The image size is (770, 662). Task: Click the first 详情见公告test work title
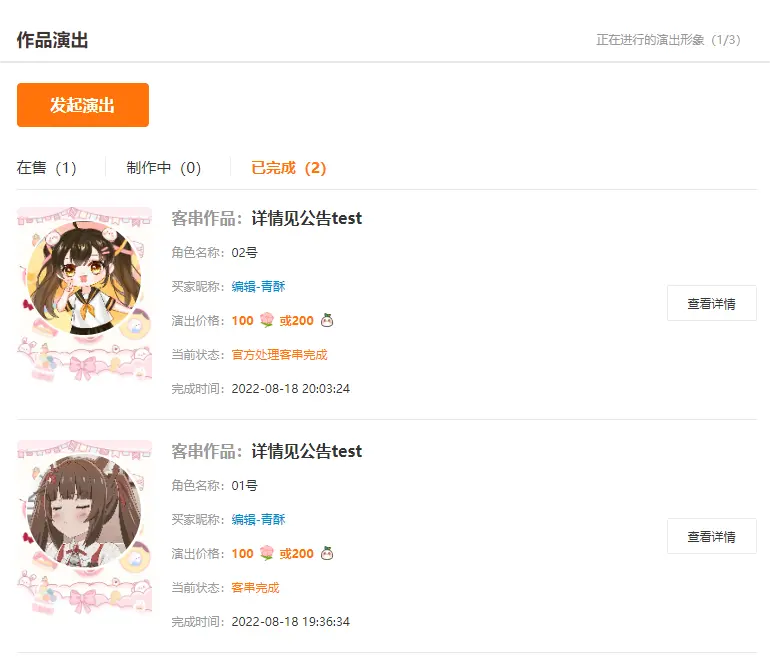pos(307,218)
